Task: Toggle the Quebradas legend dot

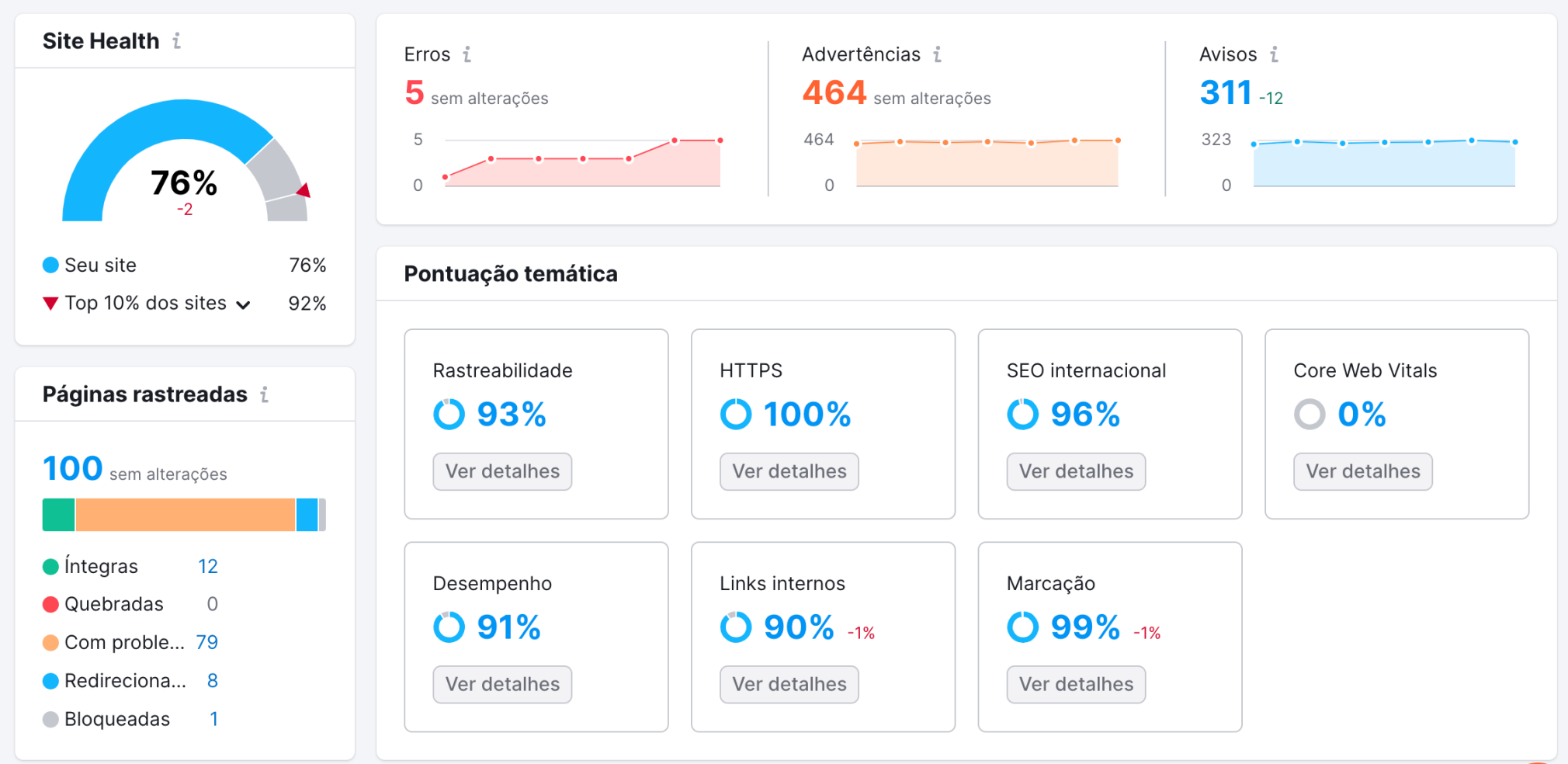Action: coord(50,604)
